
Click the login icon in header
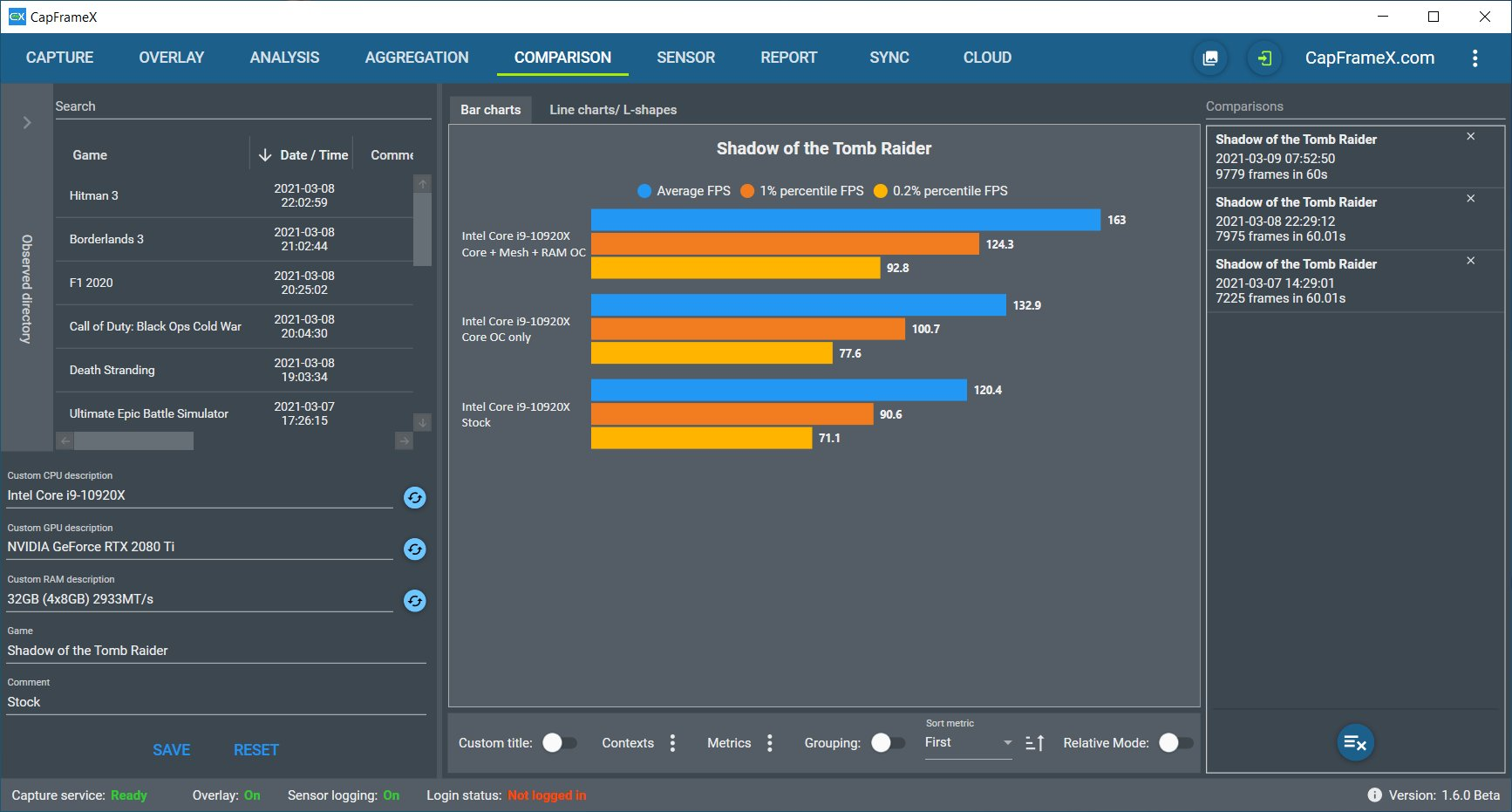1264,58
